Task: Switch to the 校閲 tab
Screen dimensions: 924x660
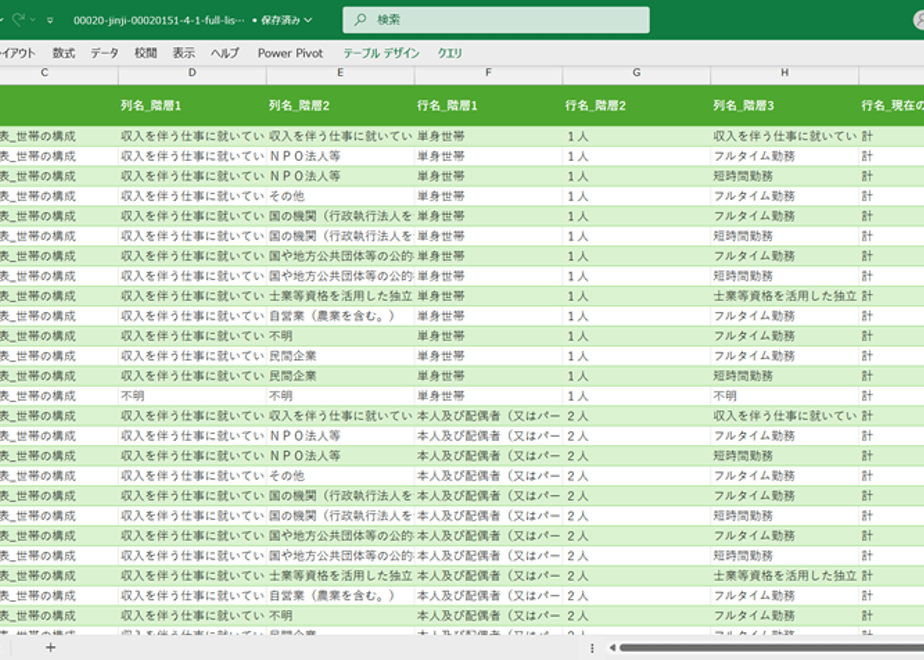Action: coord(146,53)
